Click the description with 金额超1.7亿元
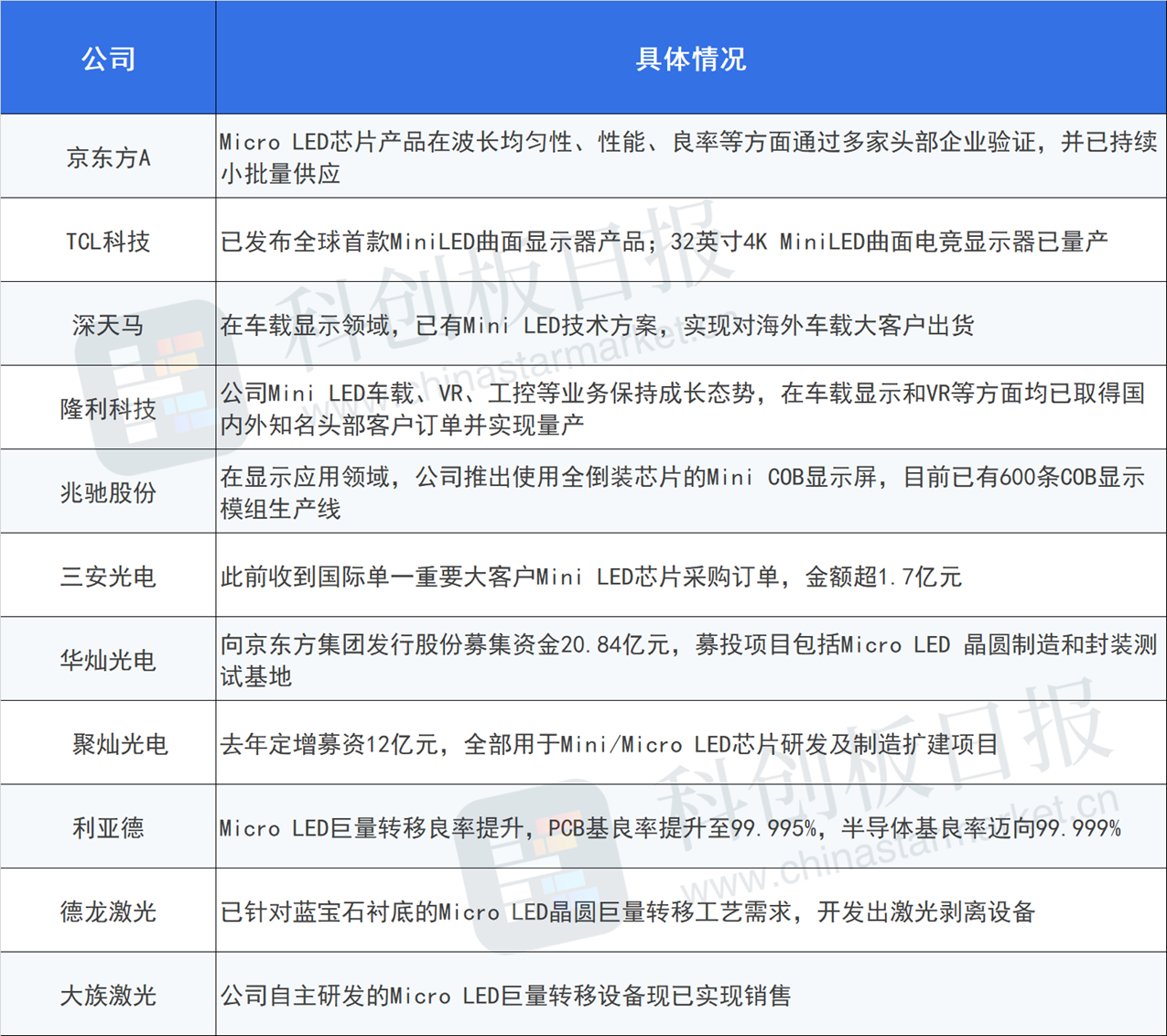1167x1036 pixels. [590, 577]
